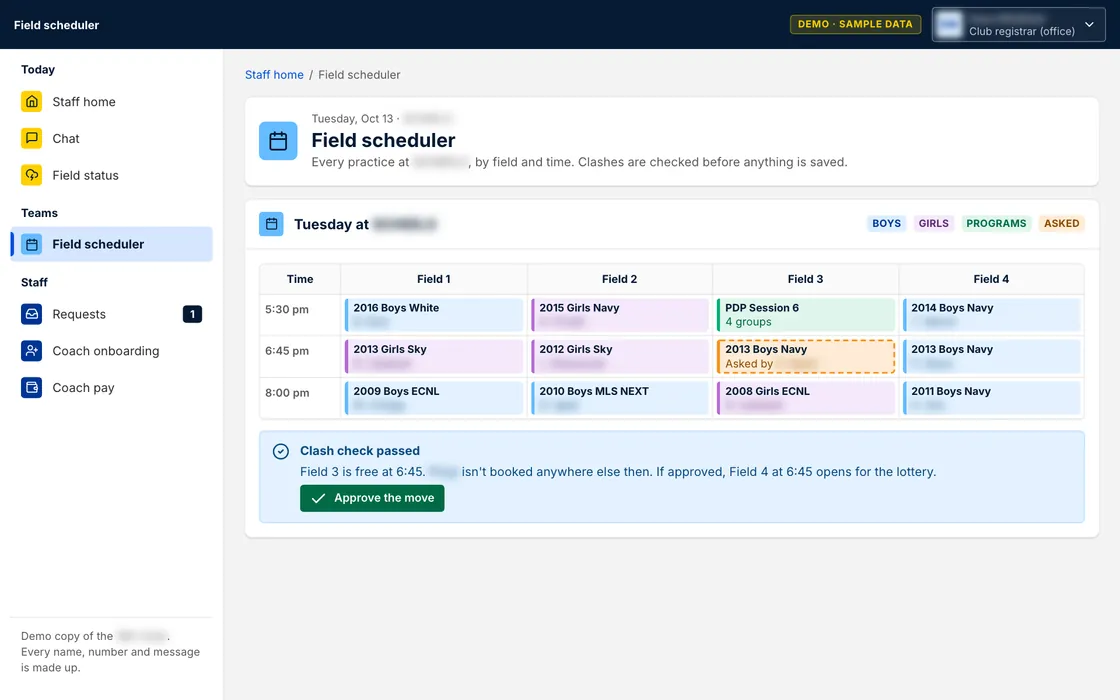
Task: Click the Clash check passed heading
Action: point(360,451)
